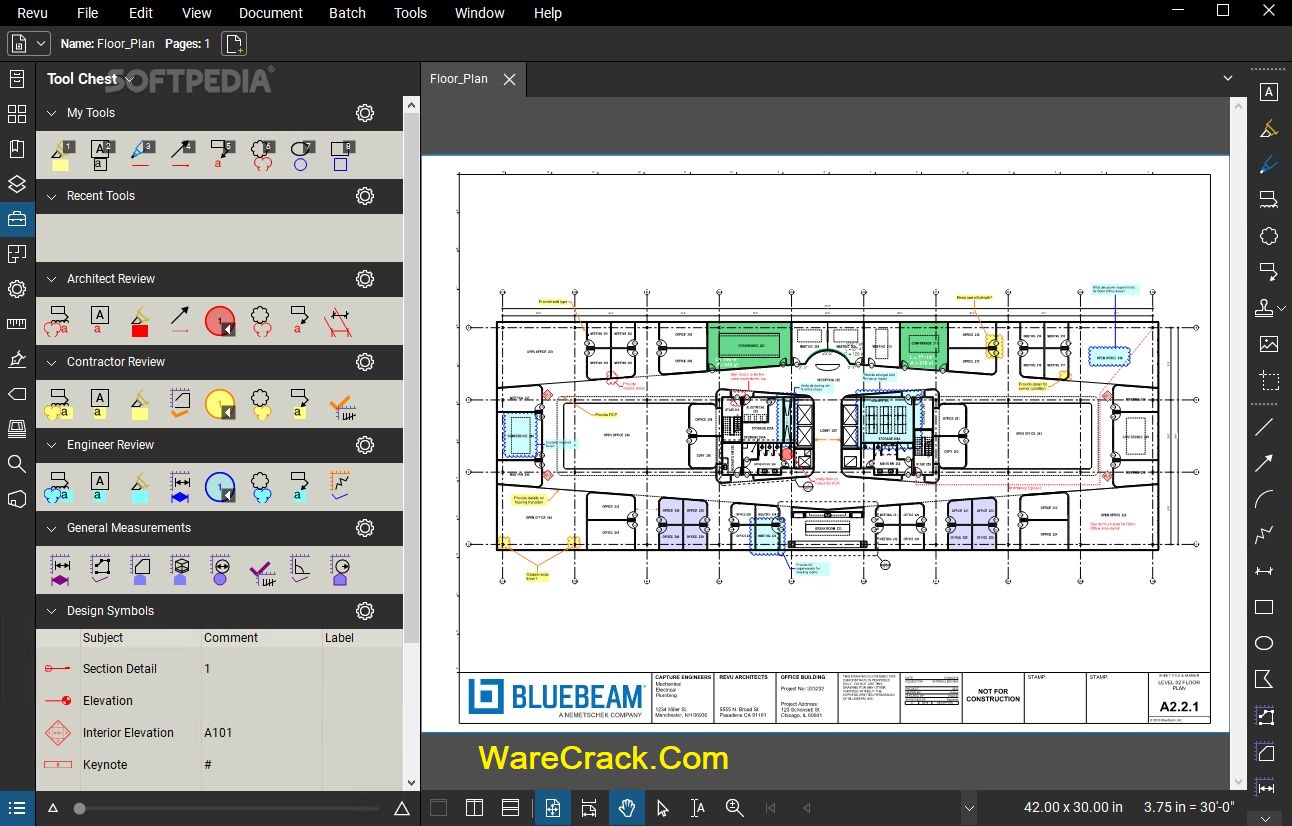
Task: Click the Zoom tool in the bottom bar
Action: [735, 807]
